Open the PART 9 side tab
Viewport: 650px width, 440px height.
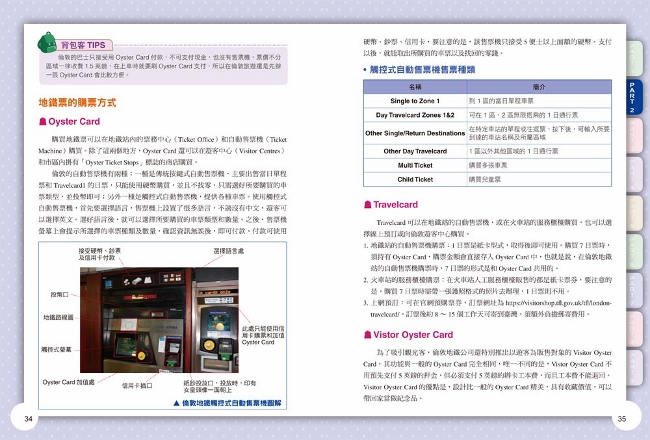634,367
